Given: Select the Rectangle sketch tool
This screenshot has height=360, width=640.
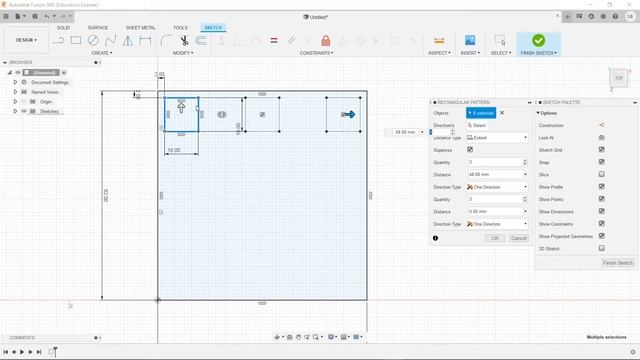Looking at the screenshot, I should pos(76,40).
